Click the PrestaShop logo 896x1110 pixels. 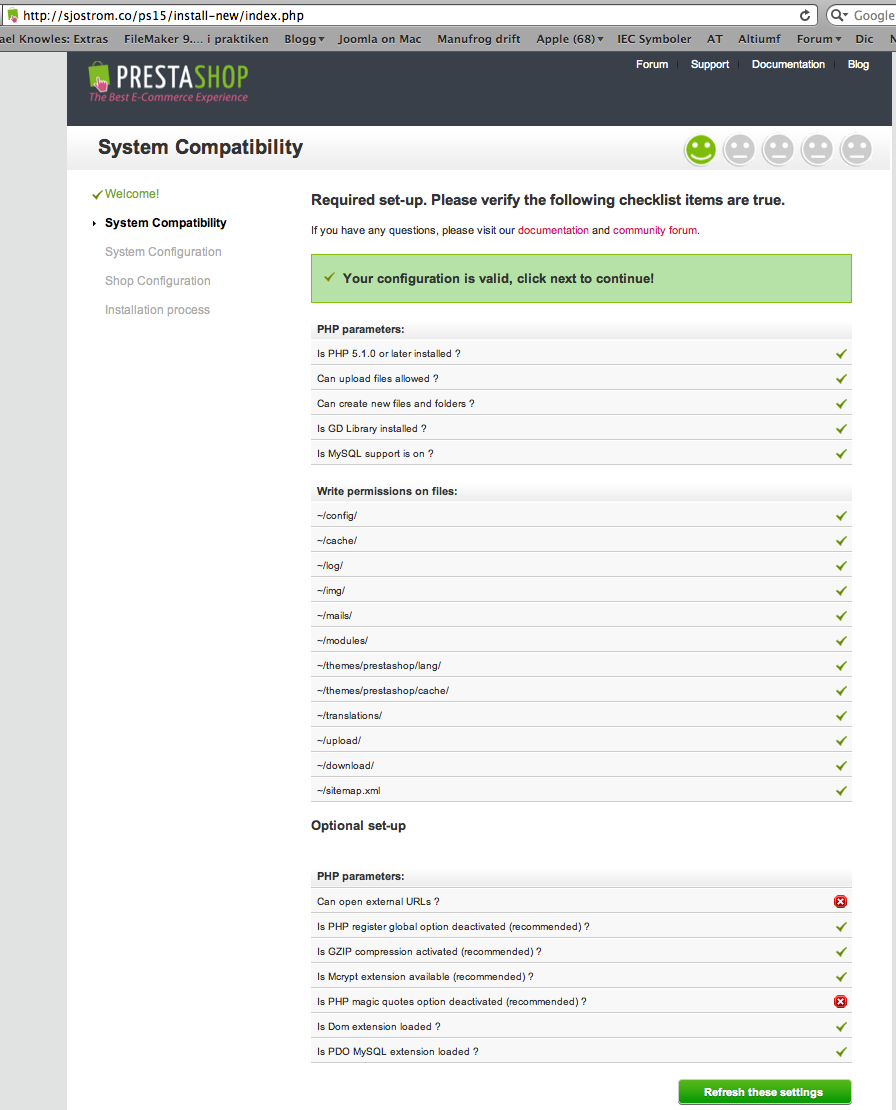(167, 82)
